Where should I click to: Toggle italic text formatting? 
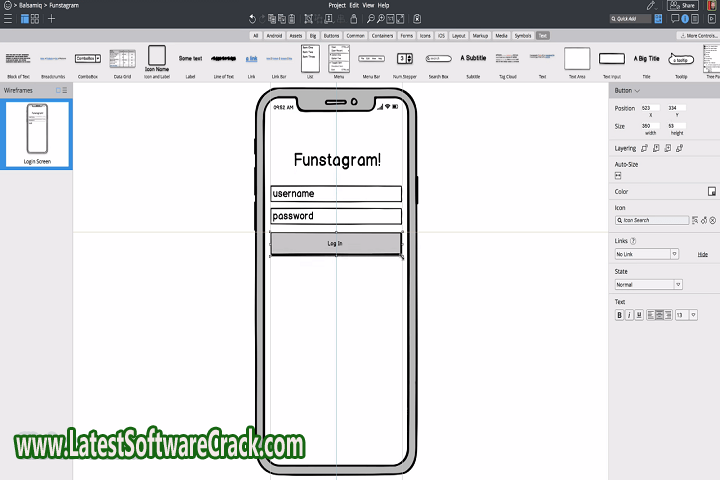point(629,315)
